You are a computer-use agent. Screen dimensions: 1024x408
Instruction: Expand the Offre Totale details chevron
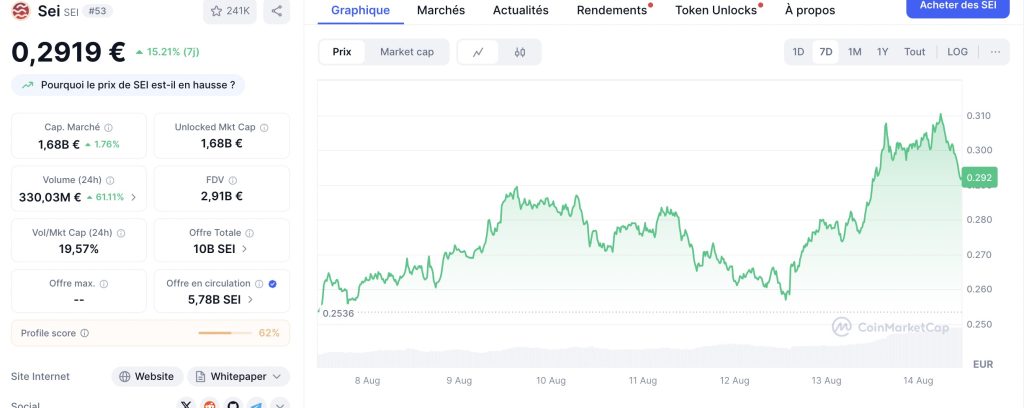pos(245,249)
